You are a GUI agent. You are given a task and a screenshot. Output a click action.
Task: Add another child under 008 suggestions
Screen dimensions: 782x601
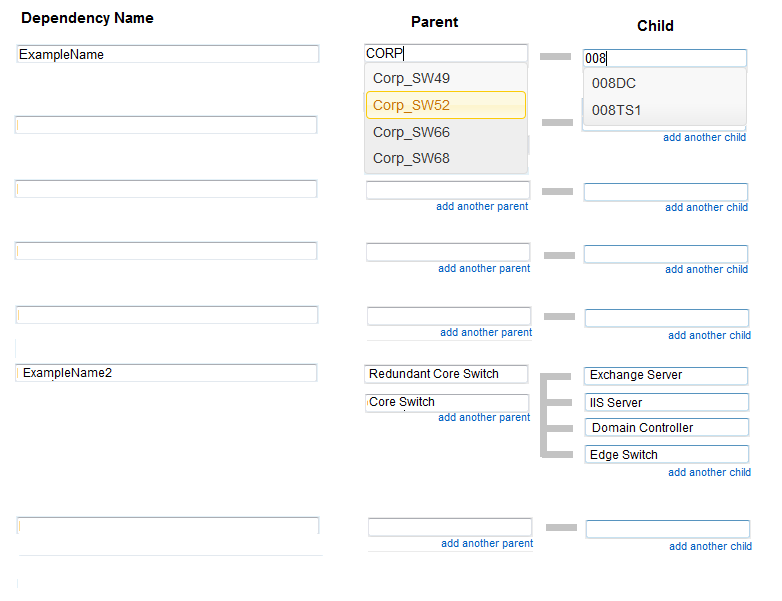[704, 137]
